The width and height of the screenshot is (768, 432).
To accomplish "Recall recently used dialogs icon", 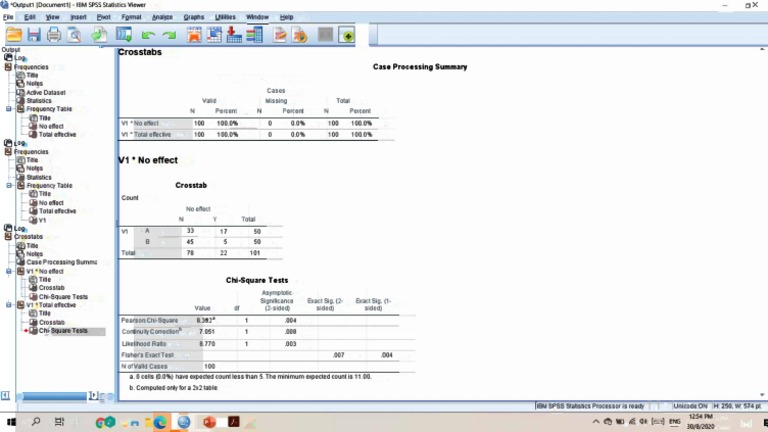I will 123,35.
